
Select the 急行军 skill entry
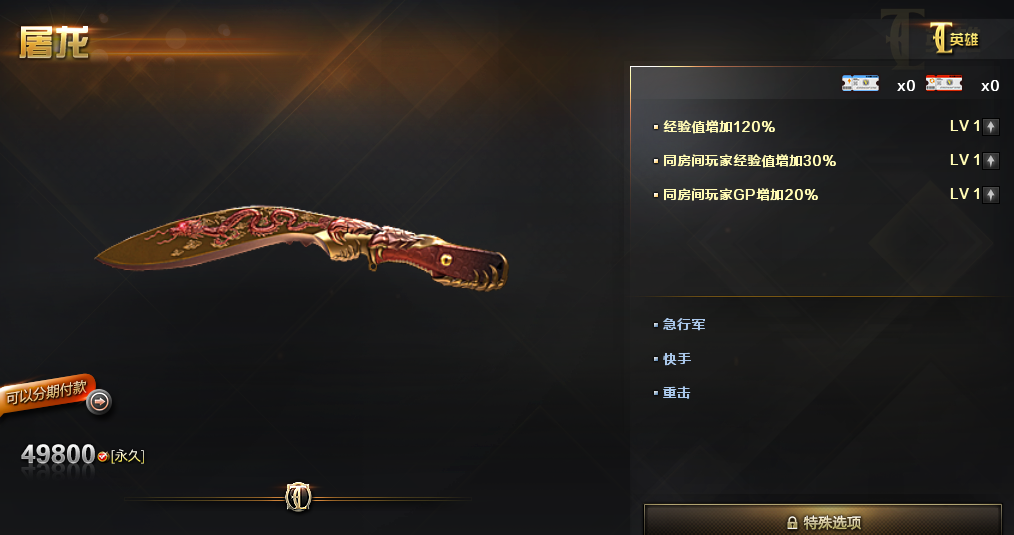tap(684, 325)
